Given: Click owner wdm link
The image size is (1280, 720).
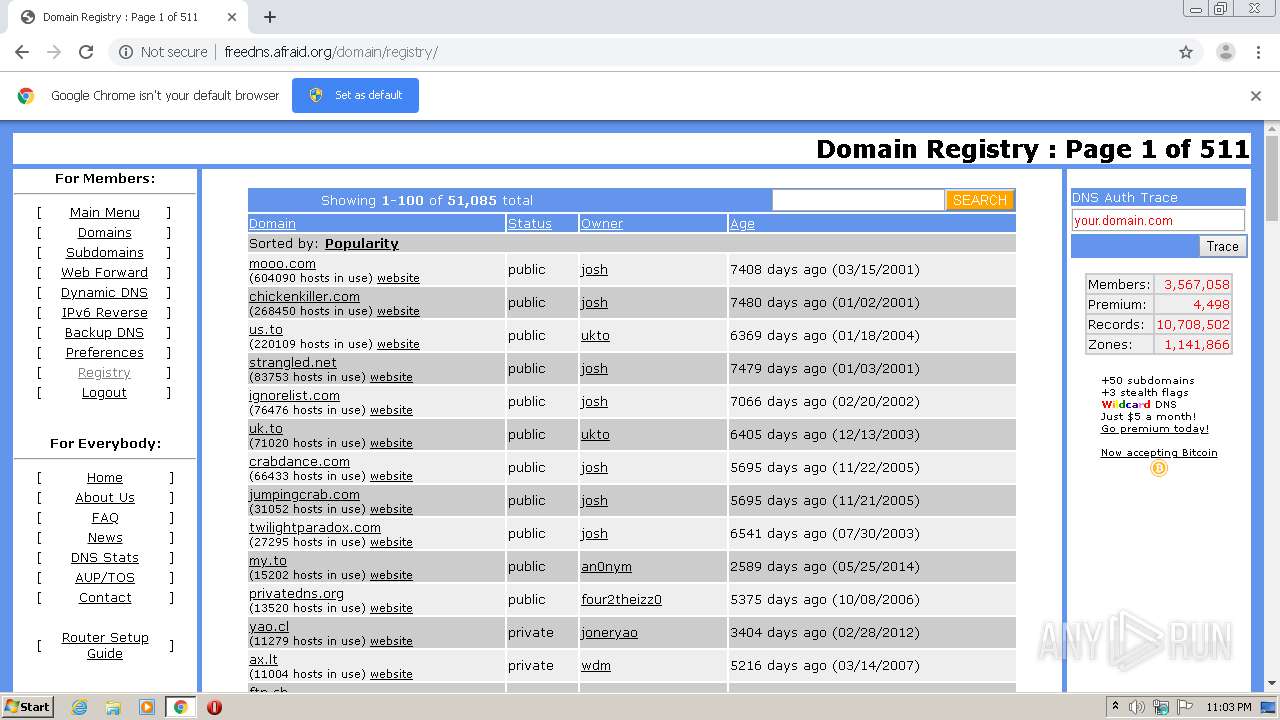Looking at the screenshot, I should (595, 665).
